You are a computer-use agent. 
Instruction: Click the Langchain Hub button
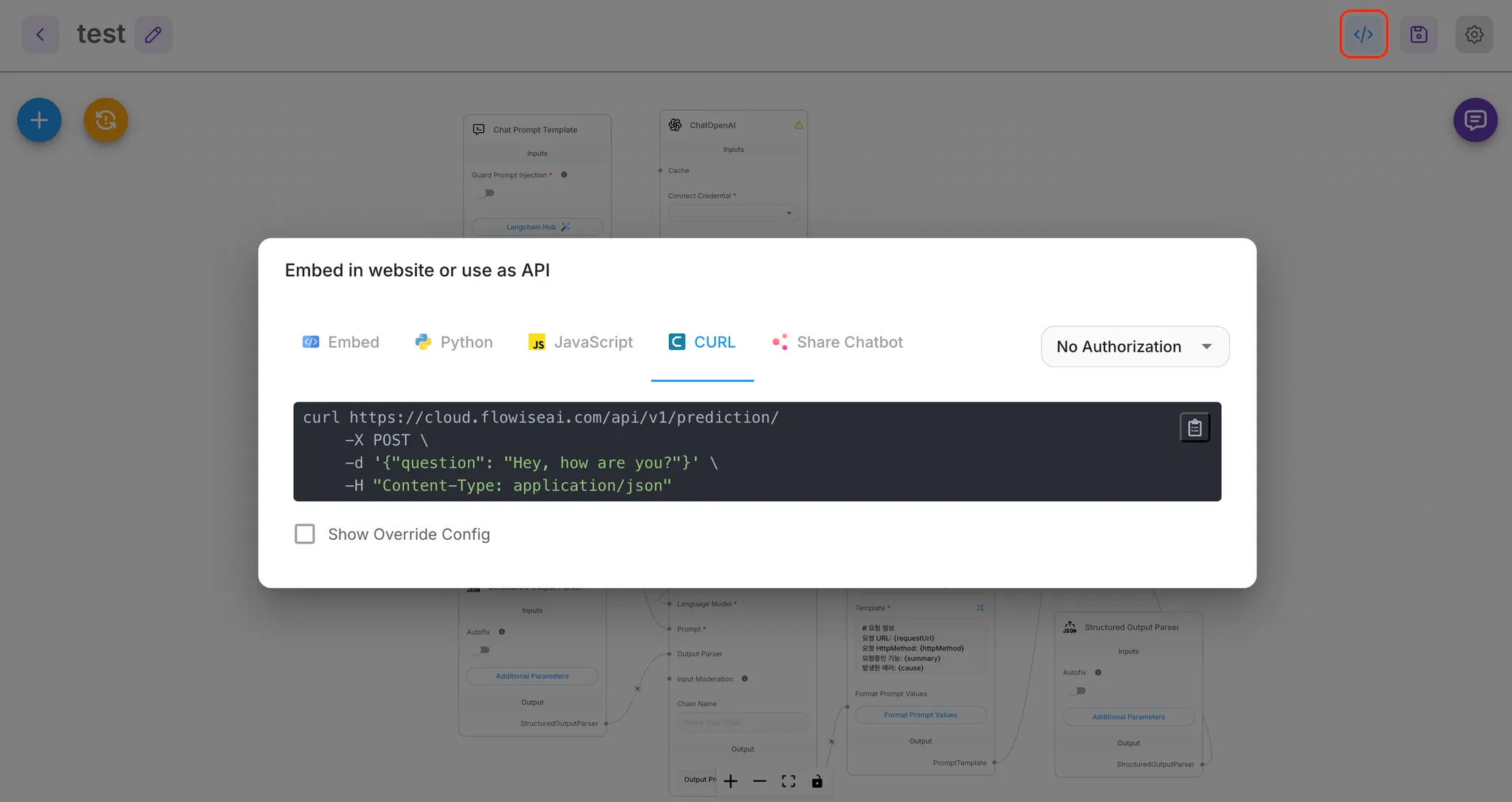[537, 227]
